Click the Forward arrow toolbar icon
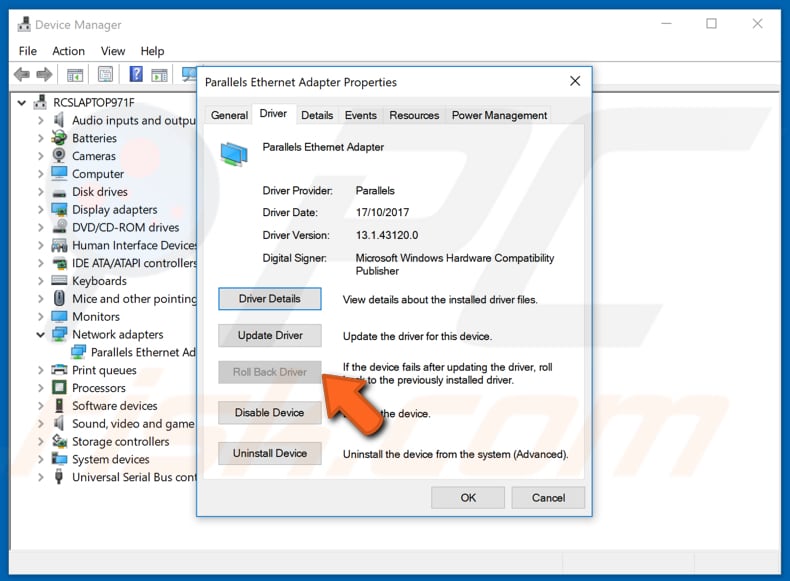The width and height of the screenshot is (790, 581). [x=44, y=75]
